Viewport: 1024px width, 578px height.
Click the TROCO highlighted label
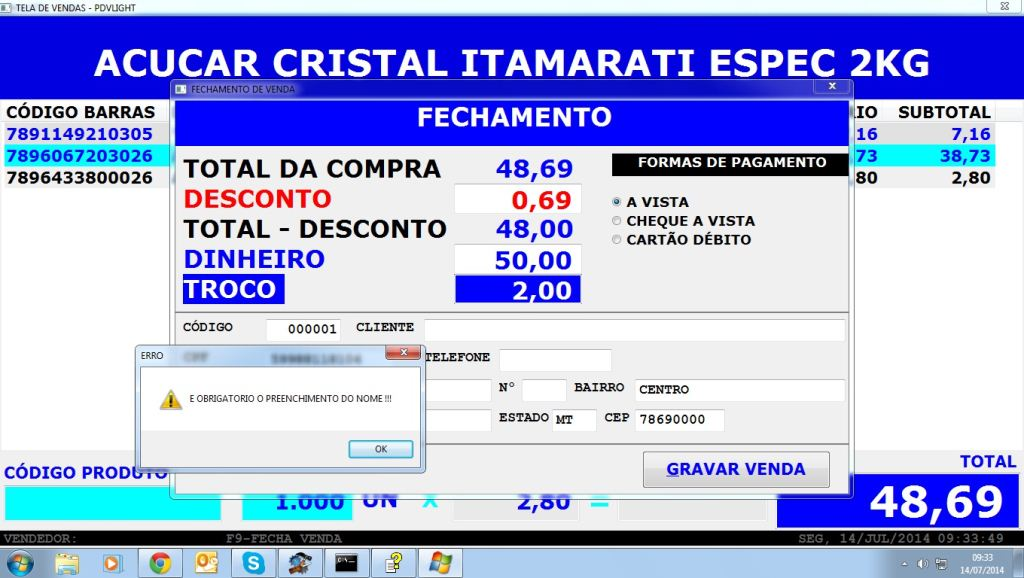pos(233,289)
